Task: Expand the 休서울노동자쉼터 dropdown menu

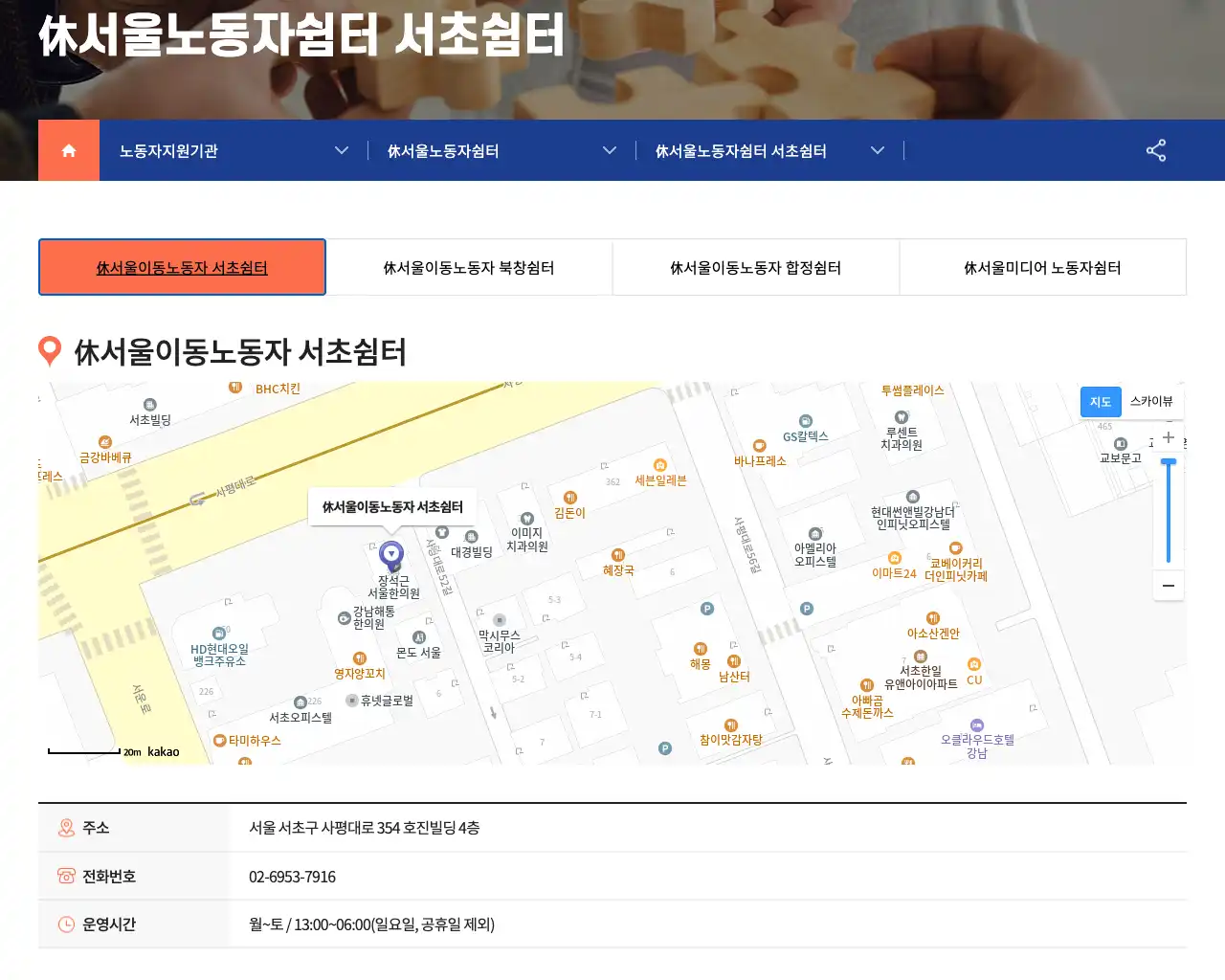Action: coord(610,150)
